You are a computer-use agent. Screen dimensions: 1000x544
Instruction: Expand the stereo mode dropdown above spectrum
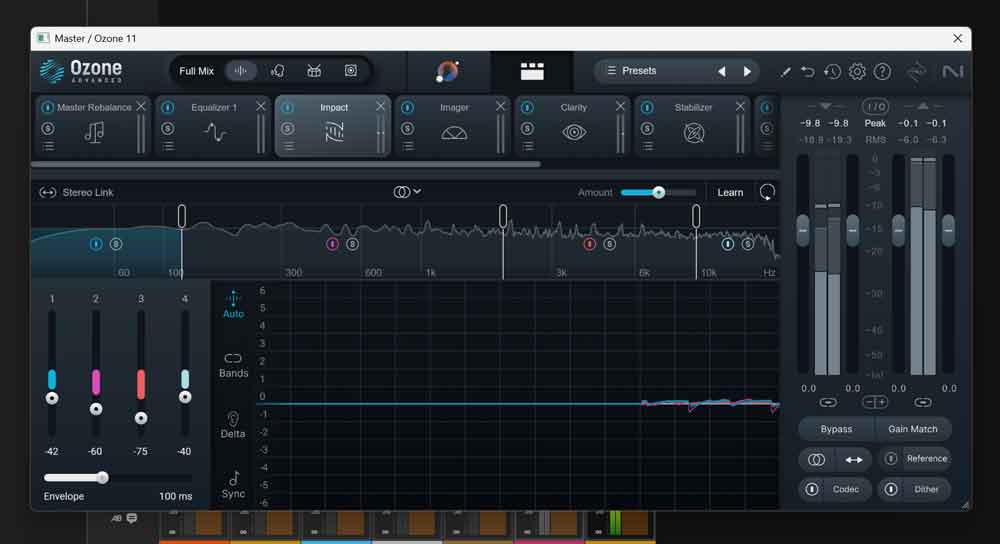click(407, 192)
